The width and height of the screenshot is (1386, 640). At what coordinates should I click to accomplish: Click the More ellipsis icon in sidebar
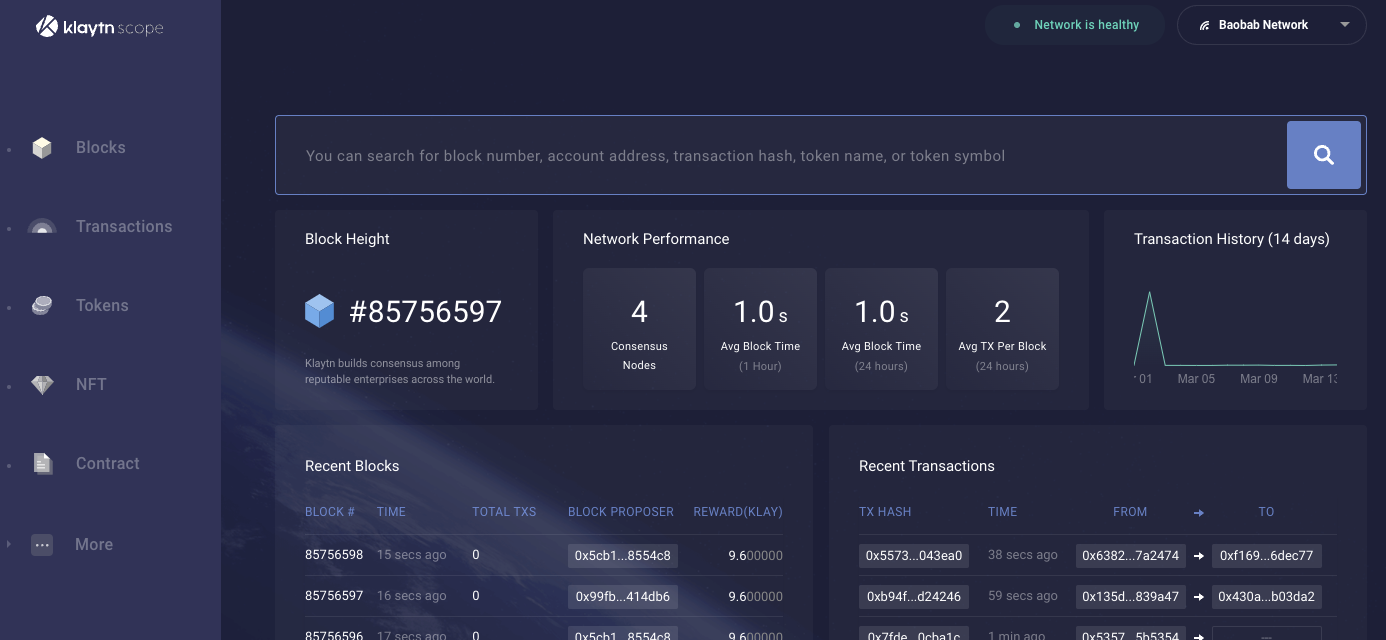[x=42, y=545]
